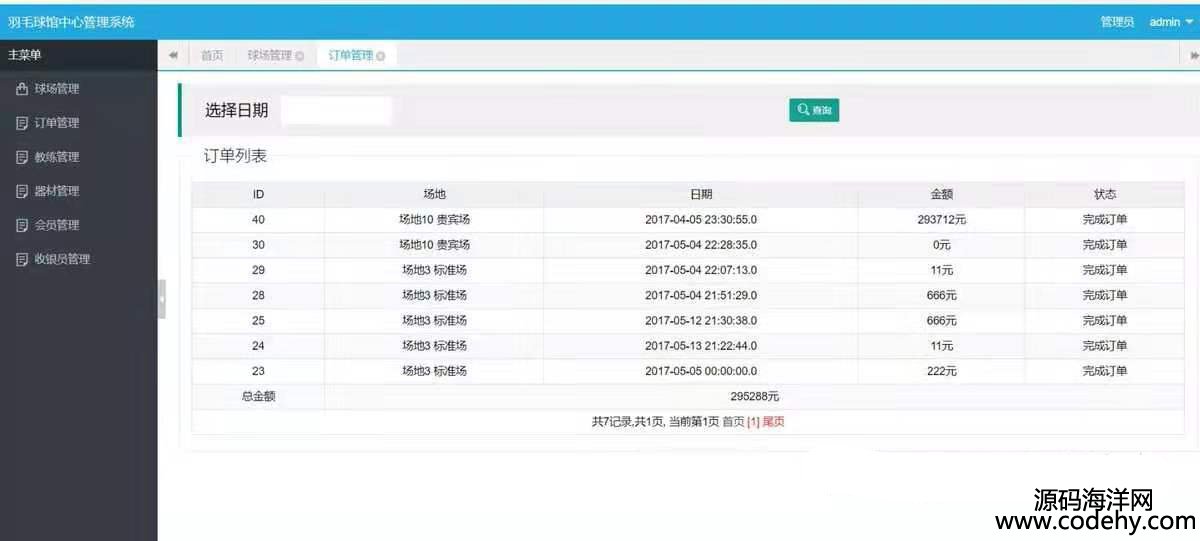Click the 订单管理 sidebar icon
The height and width of the screenshot is (541, 1200).
[22, 123]
